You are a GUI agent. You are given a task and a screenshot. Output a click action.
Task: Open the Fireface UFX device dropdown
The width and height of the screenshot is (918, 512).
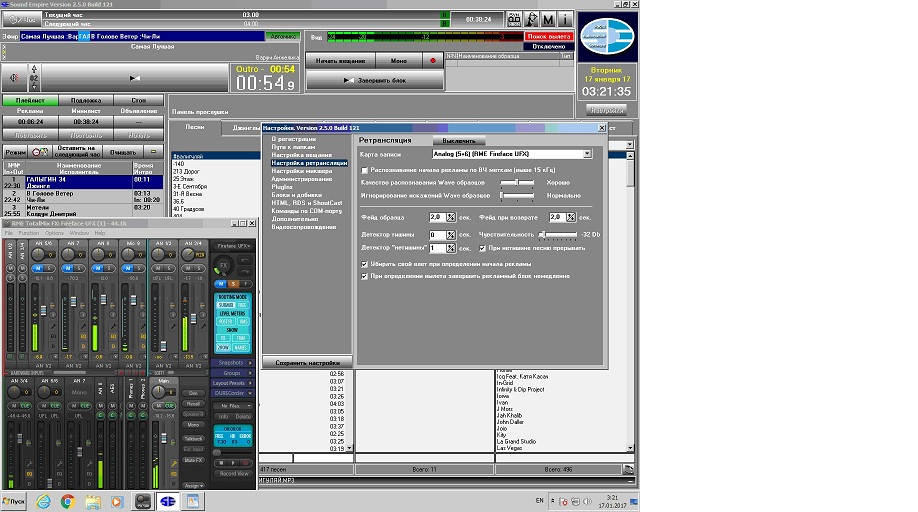[x=233, y=246]
